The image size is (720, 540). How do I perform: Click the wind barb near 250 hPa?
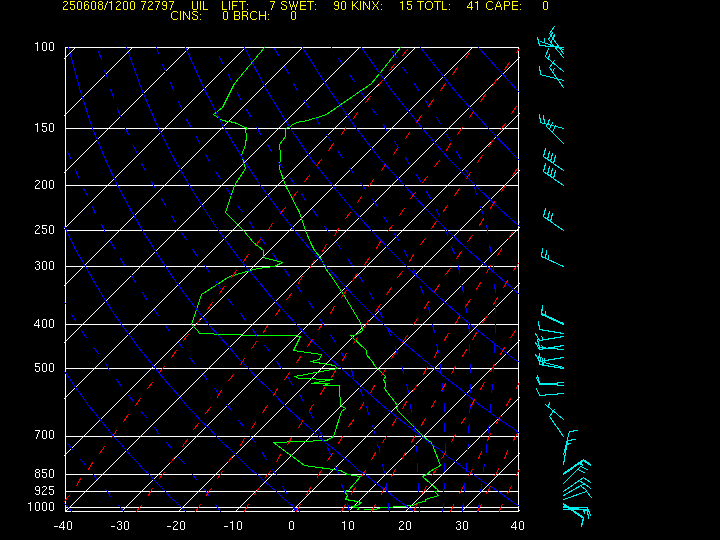(x=553, y=219)
